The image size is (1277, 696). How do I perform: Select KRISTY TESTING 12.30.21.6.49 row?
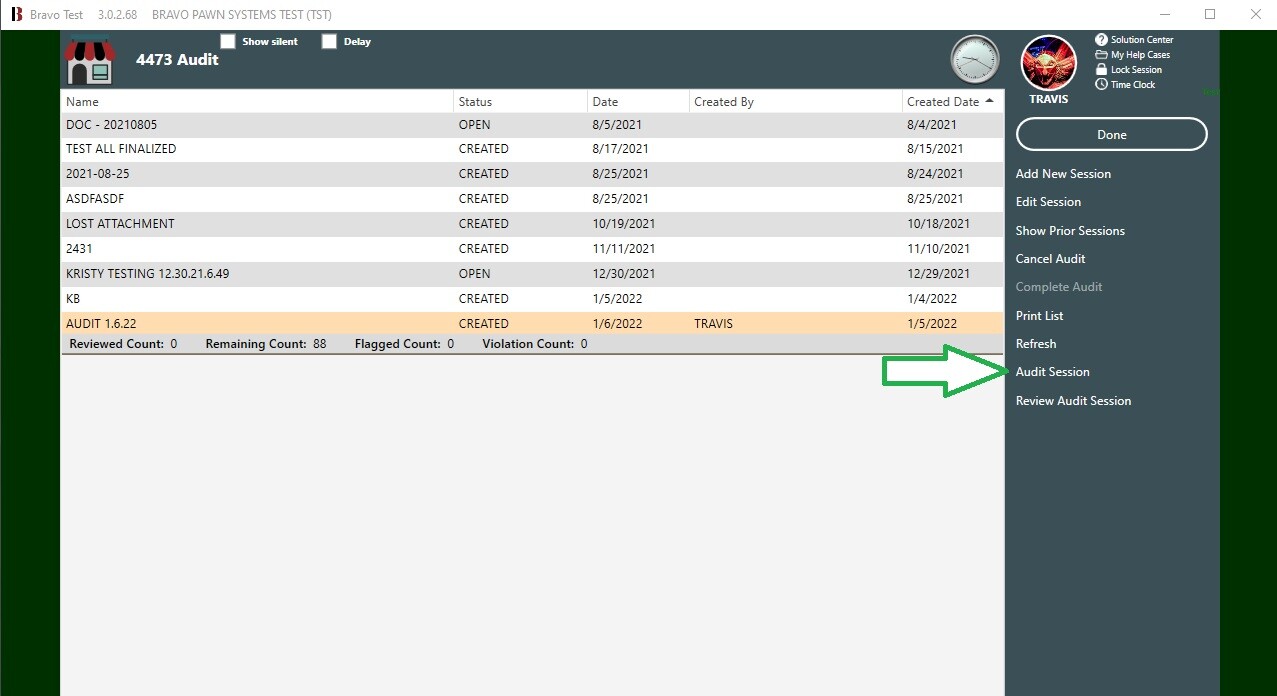coord(532,274)
